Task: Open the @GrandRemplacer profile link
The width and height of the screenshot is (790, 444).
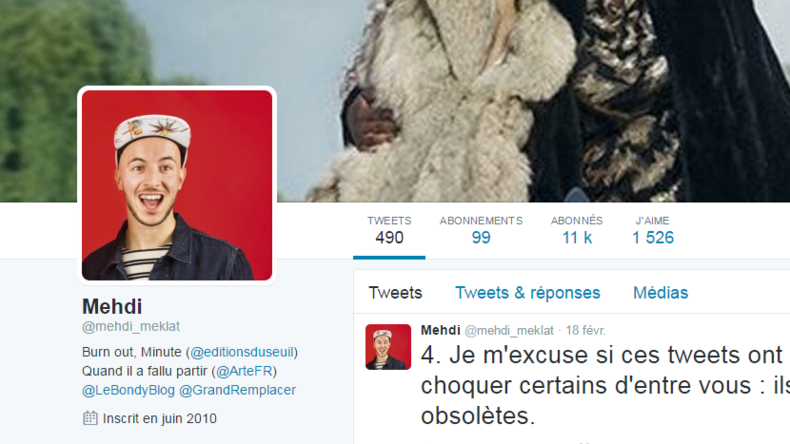Action: point(237,390)
